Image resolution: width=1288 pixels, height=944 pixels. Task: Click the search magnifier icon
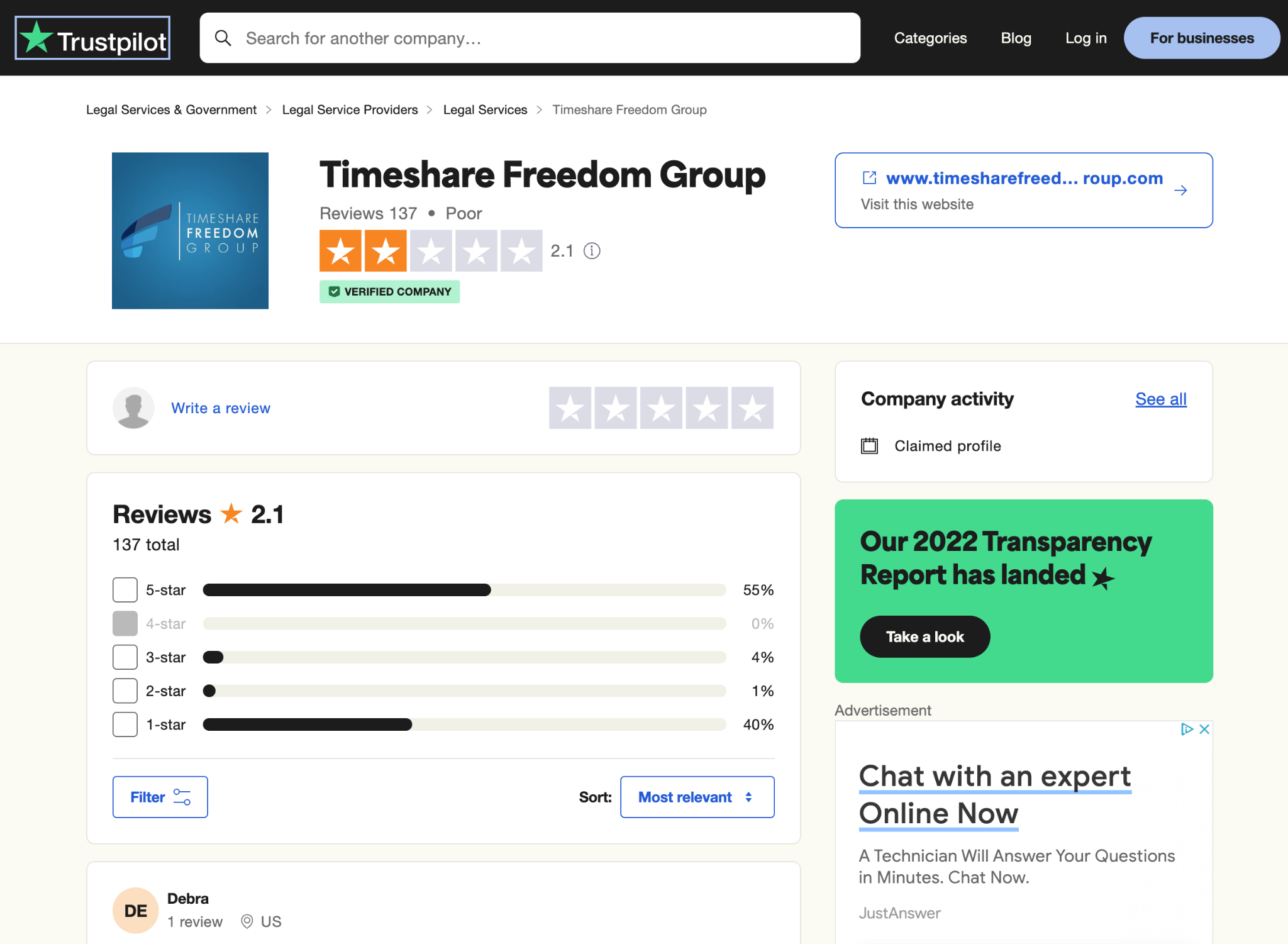pos(223,38)
